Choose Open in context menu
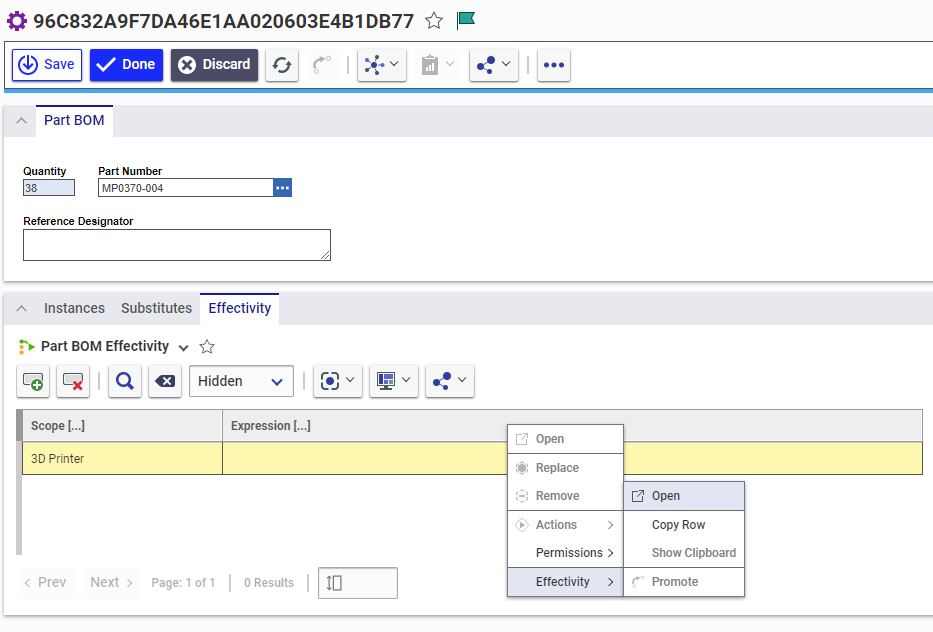The image size is (933, 632). [x=565, y=439]
